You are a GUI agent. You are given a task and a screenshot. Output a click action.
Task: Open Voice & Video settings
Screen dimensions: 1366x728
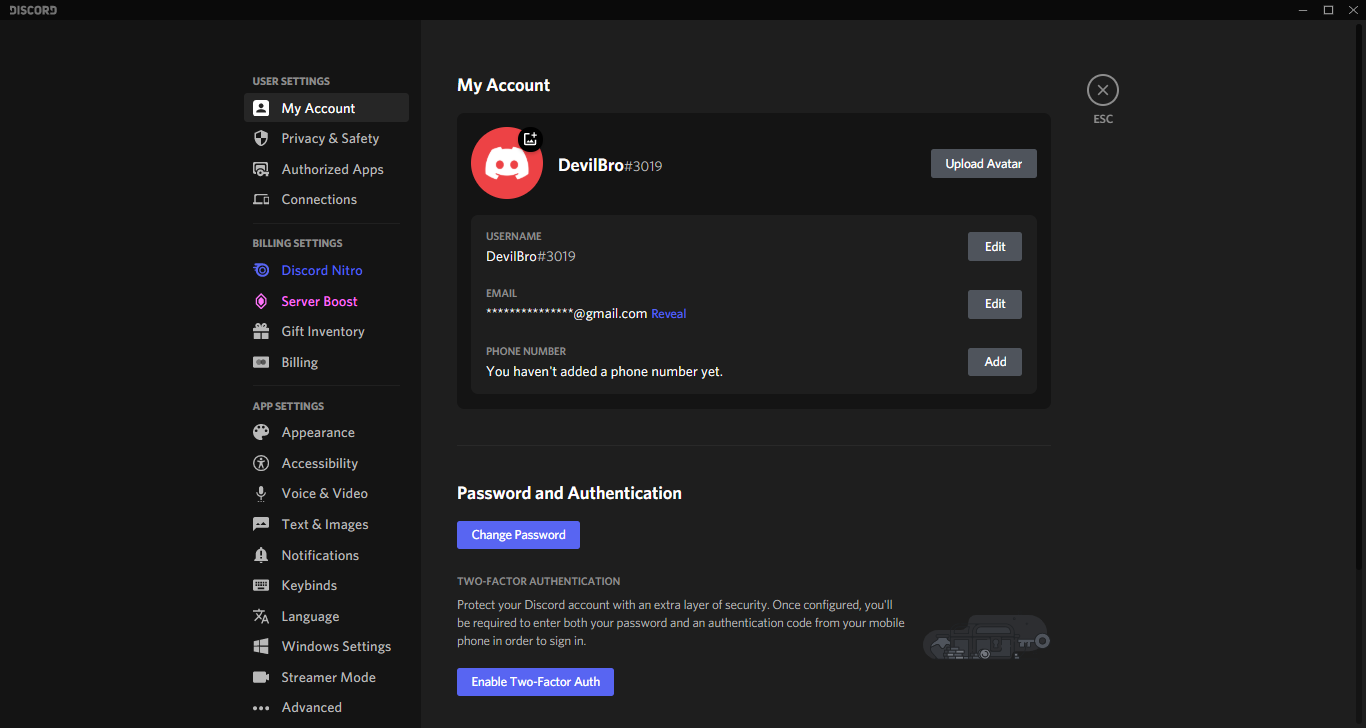tap(326, 493)
